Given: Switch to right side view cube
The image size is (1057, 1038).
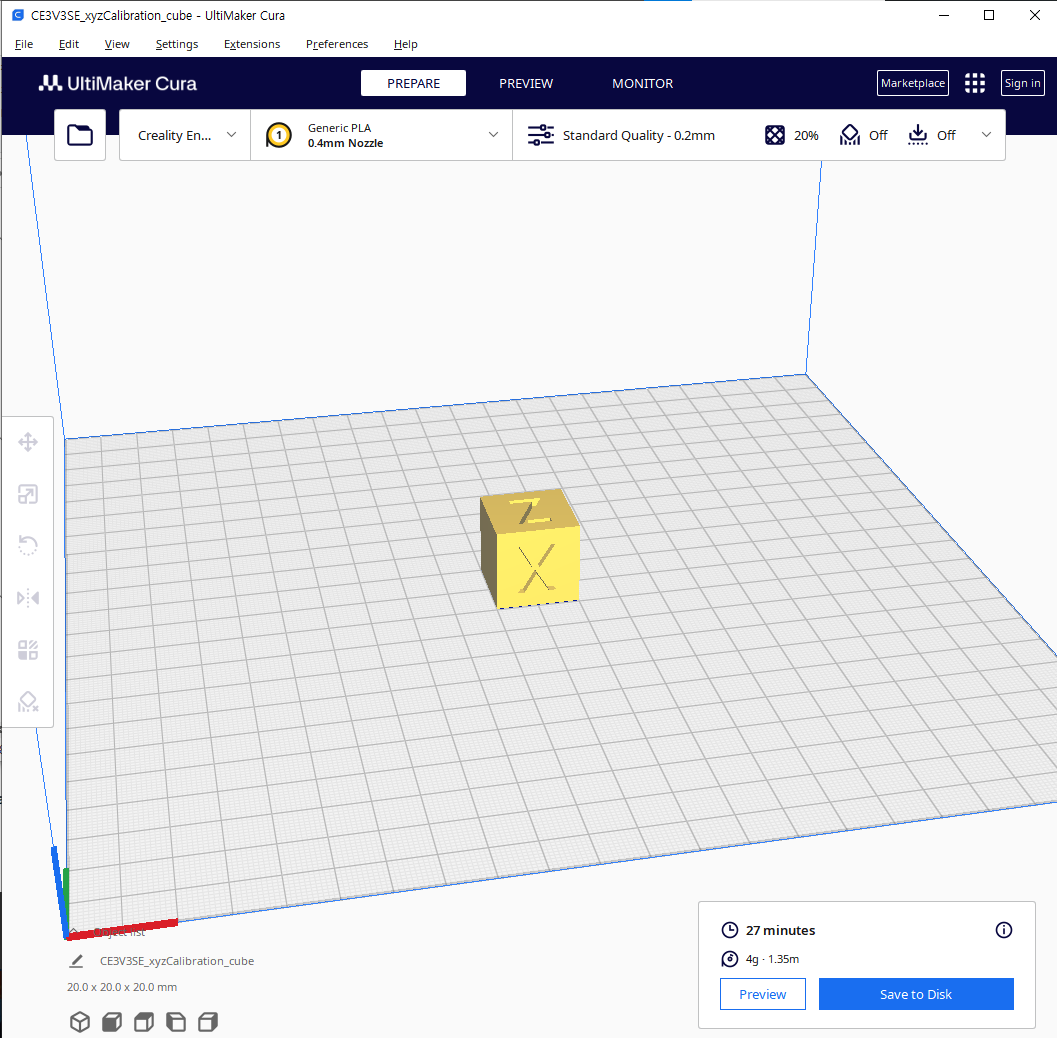Looking at the screenshot, I should pyautogui.click(x=208, y=1022).
